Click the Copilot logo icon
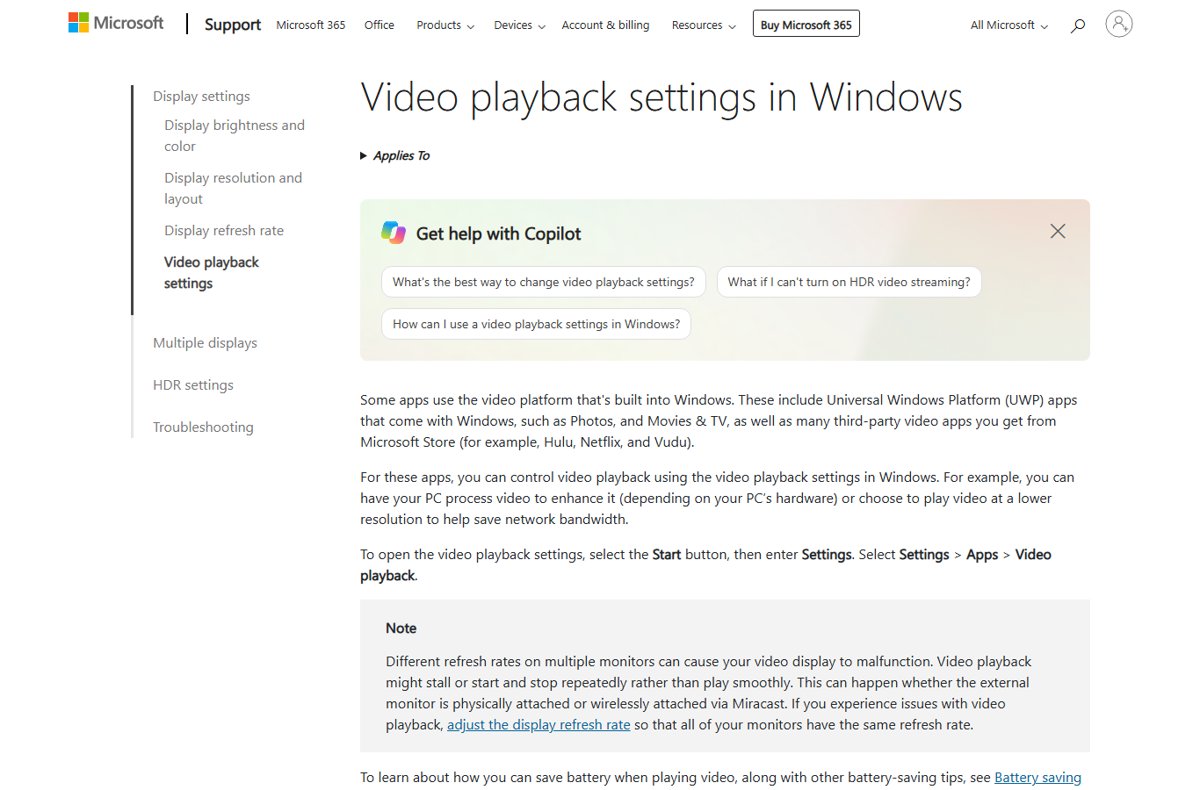 coord(393,232)
